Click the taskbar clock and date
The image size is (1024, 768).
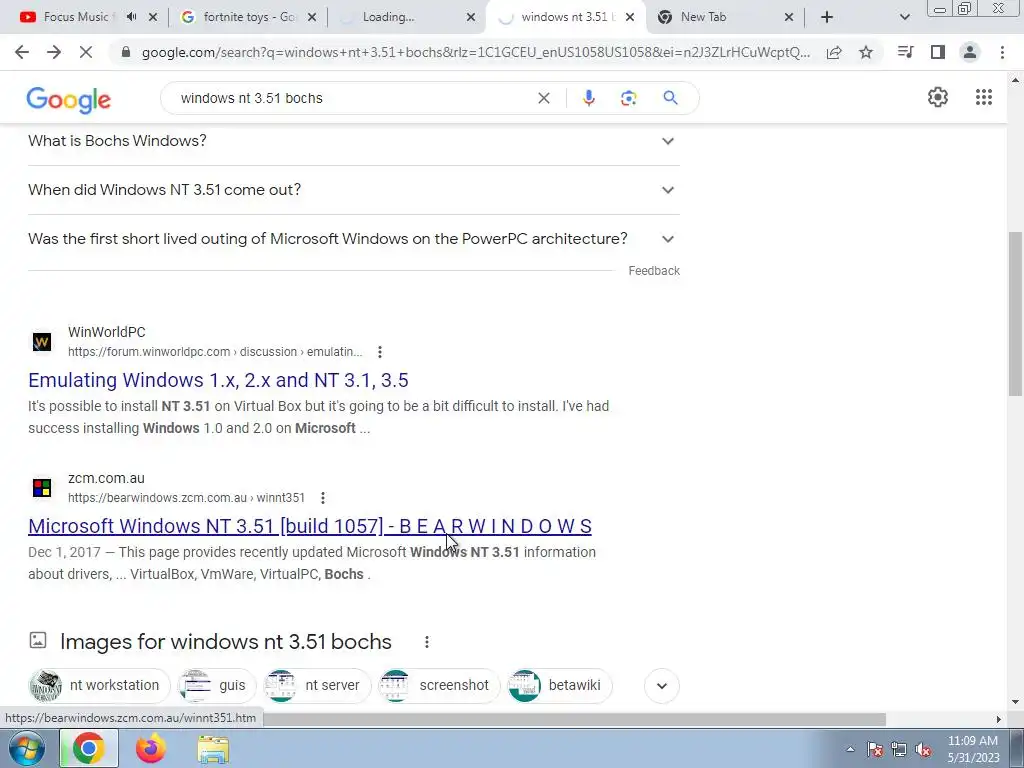pyautogui.click(x=973, y=749)
